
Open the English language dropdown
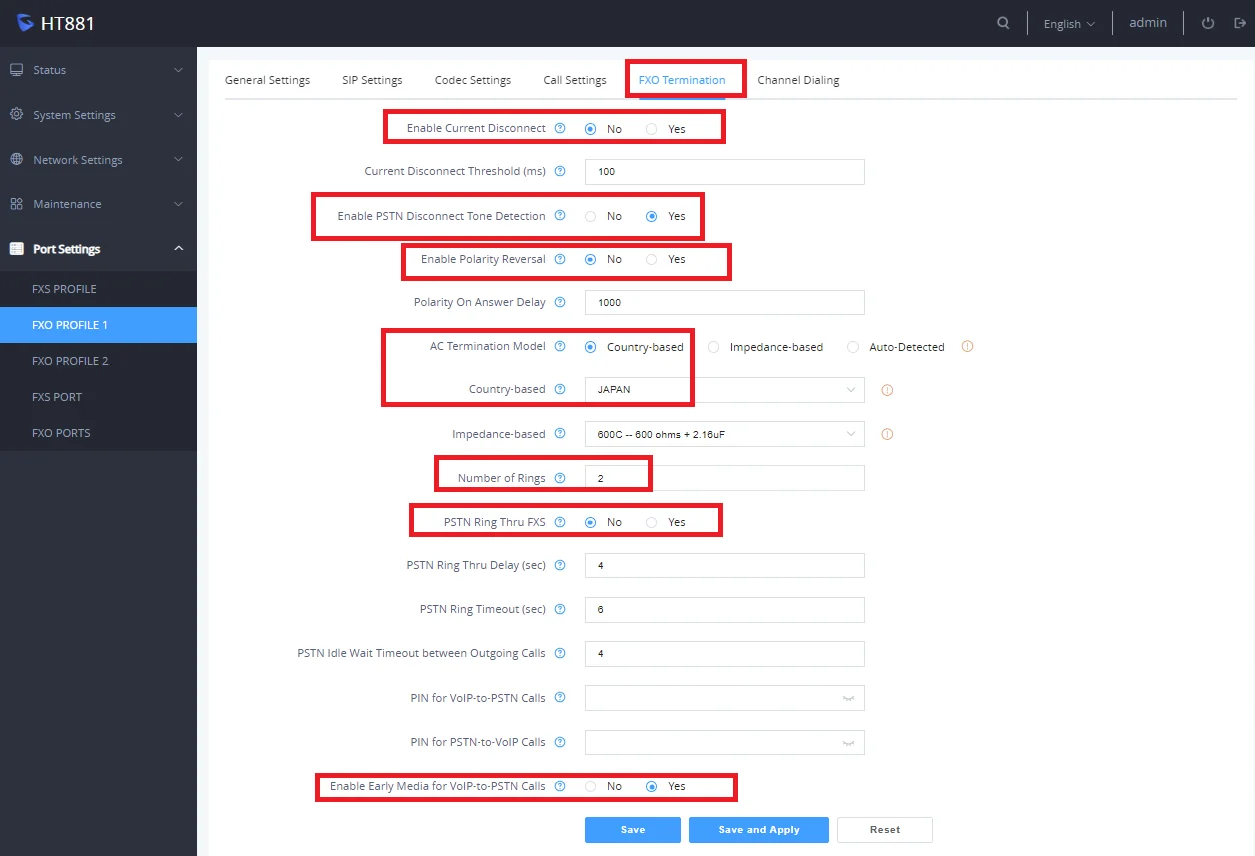point(1069,24)
